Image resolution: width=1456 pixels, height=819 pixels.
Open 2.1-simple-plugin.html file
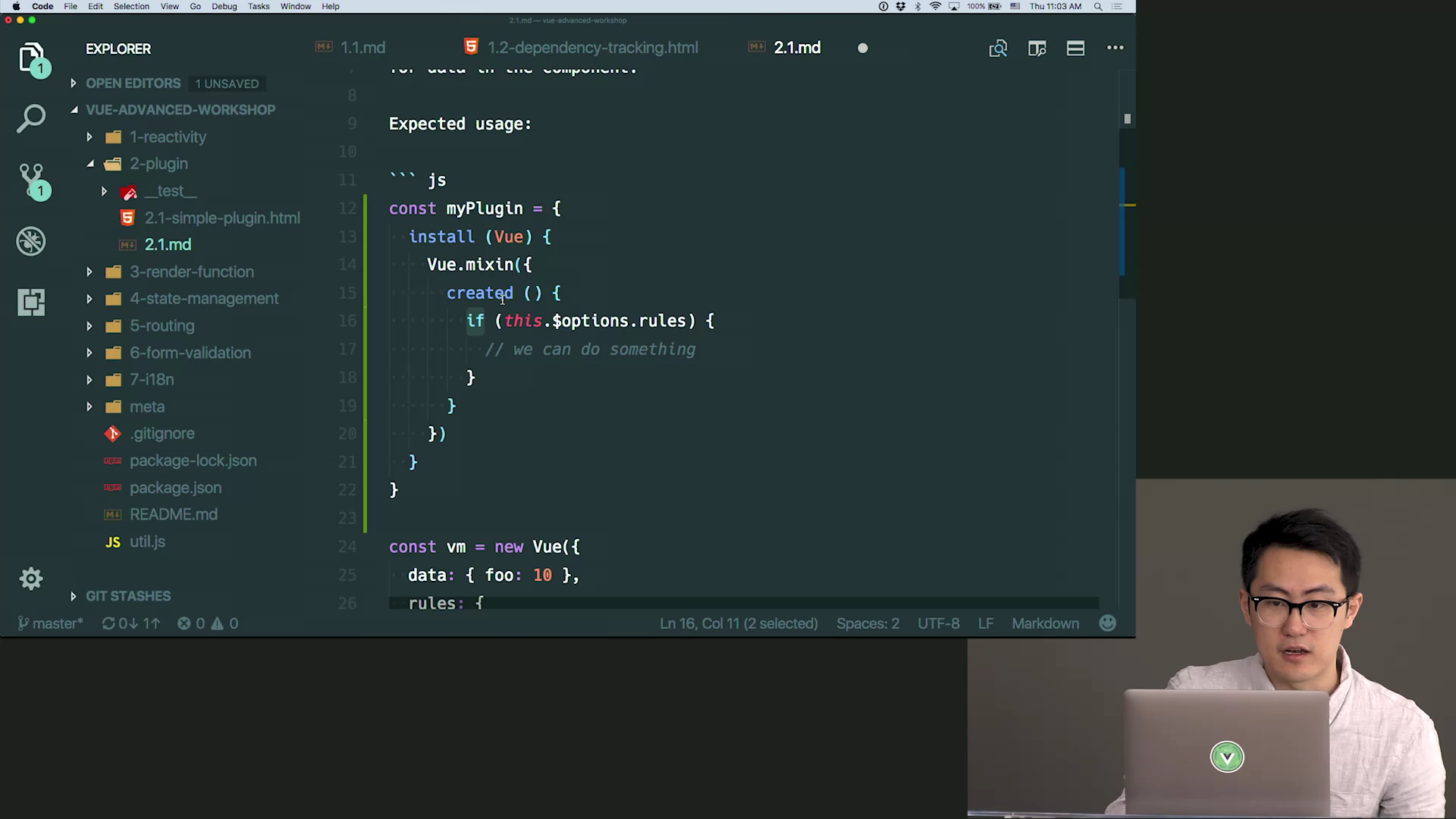tap(222, 218)
